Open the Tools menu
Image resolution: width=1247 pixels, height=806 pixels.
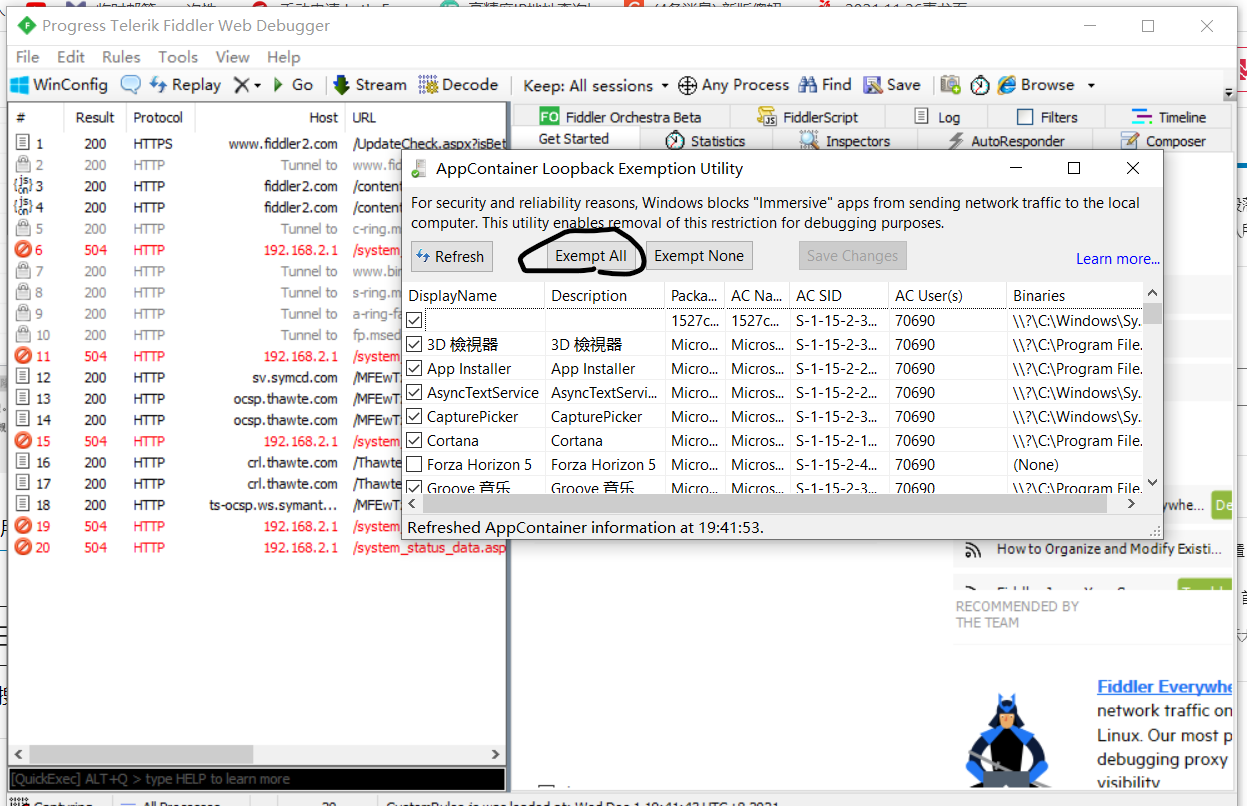178,57
